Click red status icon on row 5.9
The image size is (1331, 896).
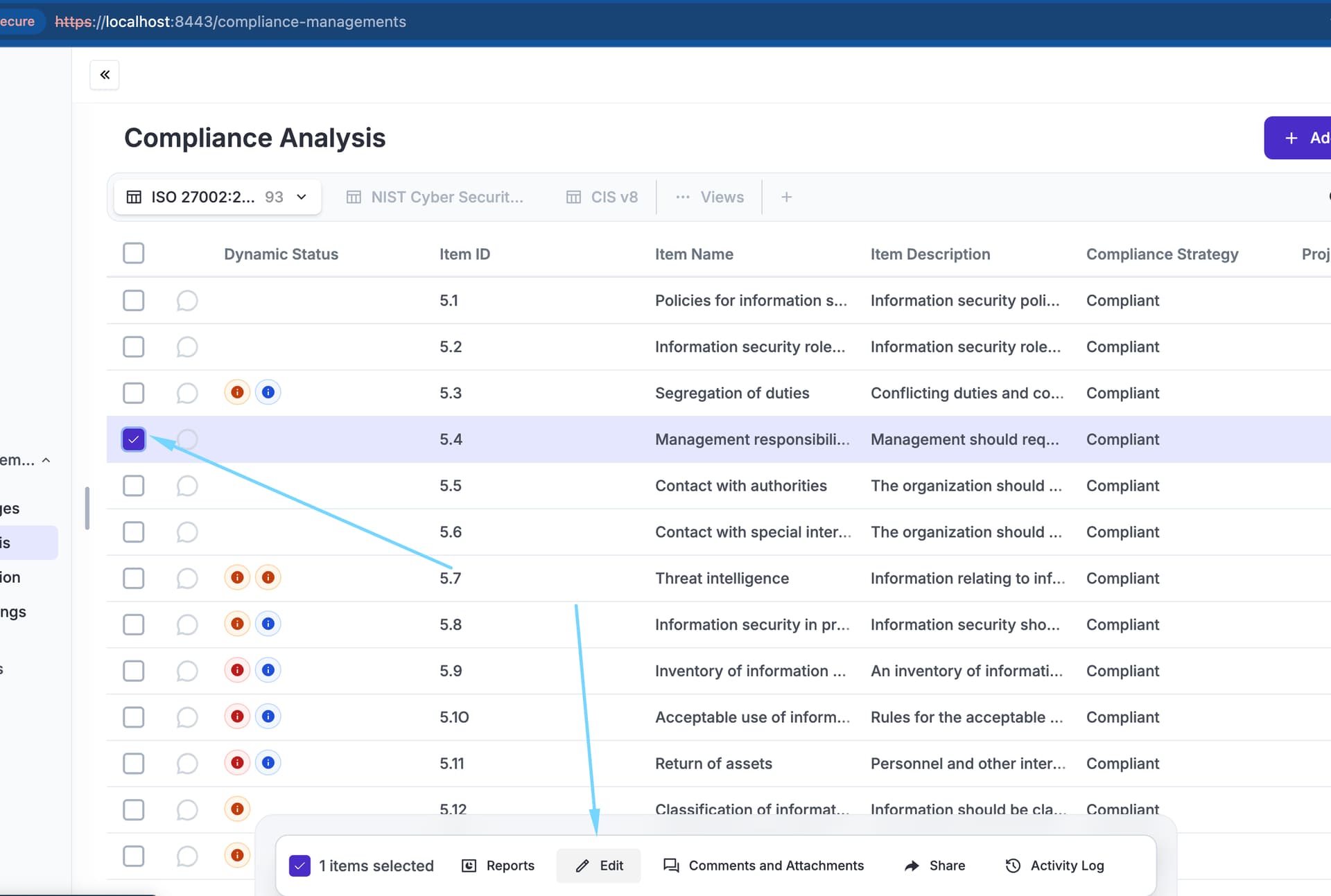237,670
